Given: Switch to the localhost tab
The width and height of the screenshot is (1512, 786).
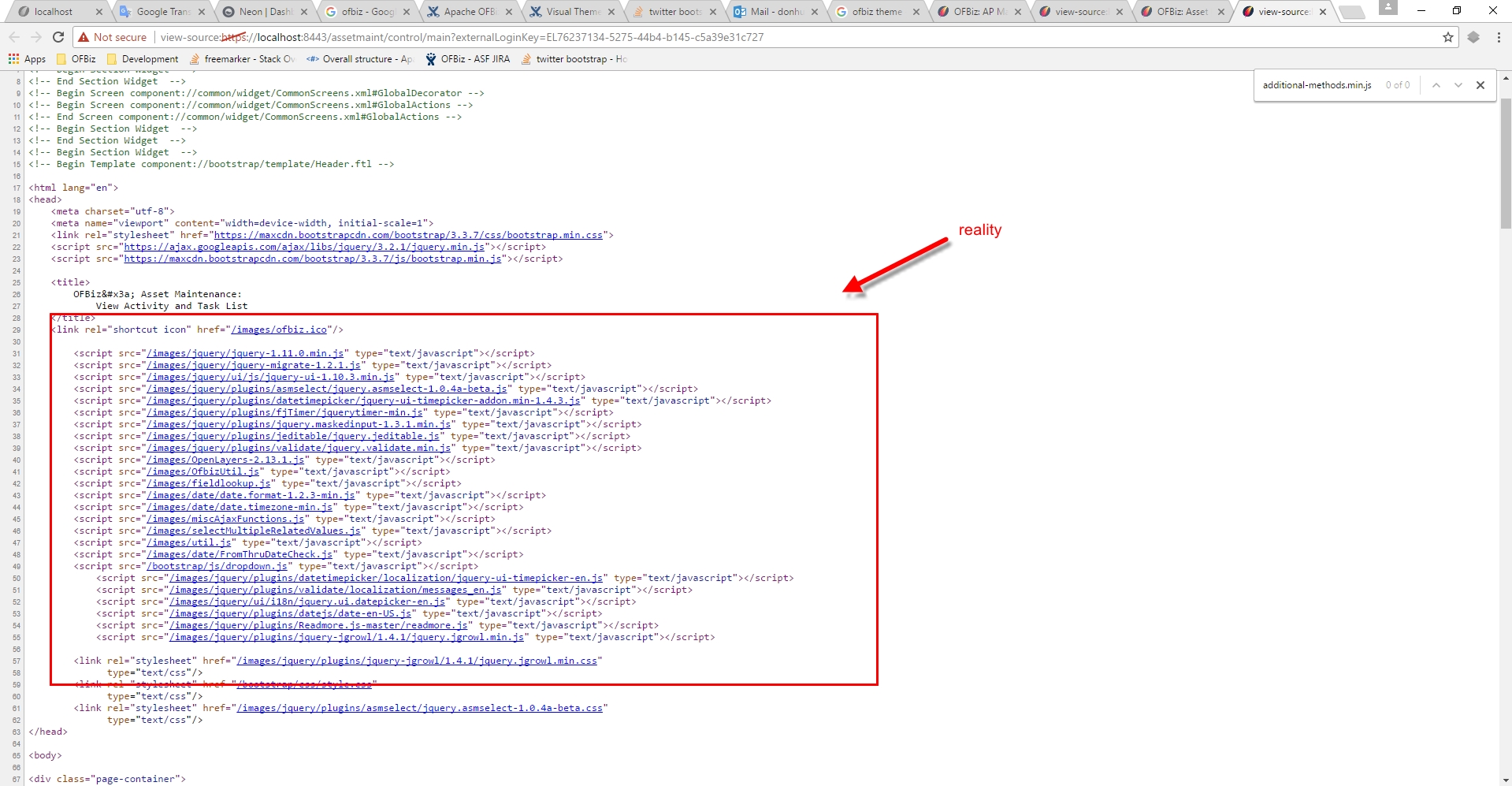Looking at the screenshot, I should [x=59, y=12].
